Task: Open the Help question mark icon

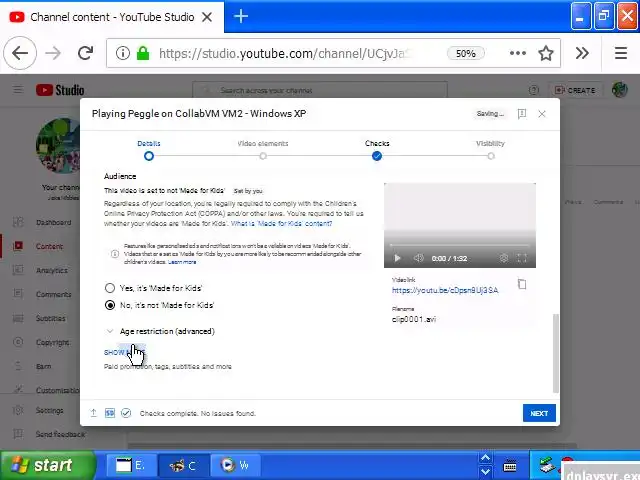Action: [533, 90]
